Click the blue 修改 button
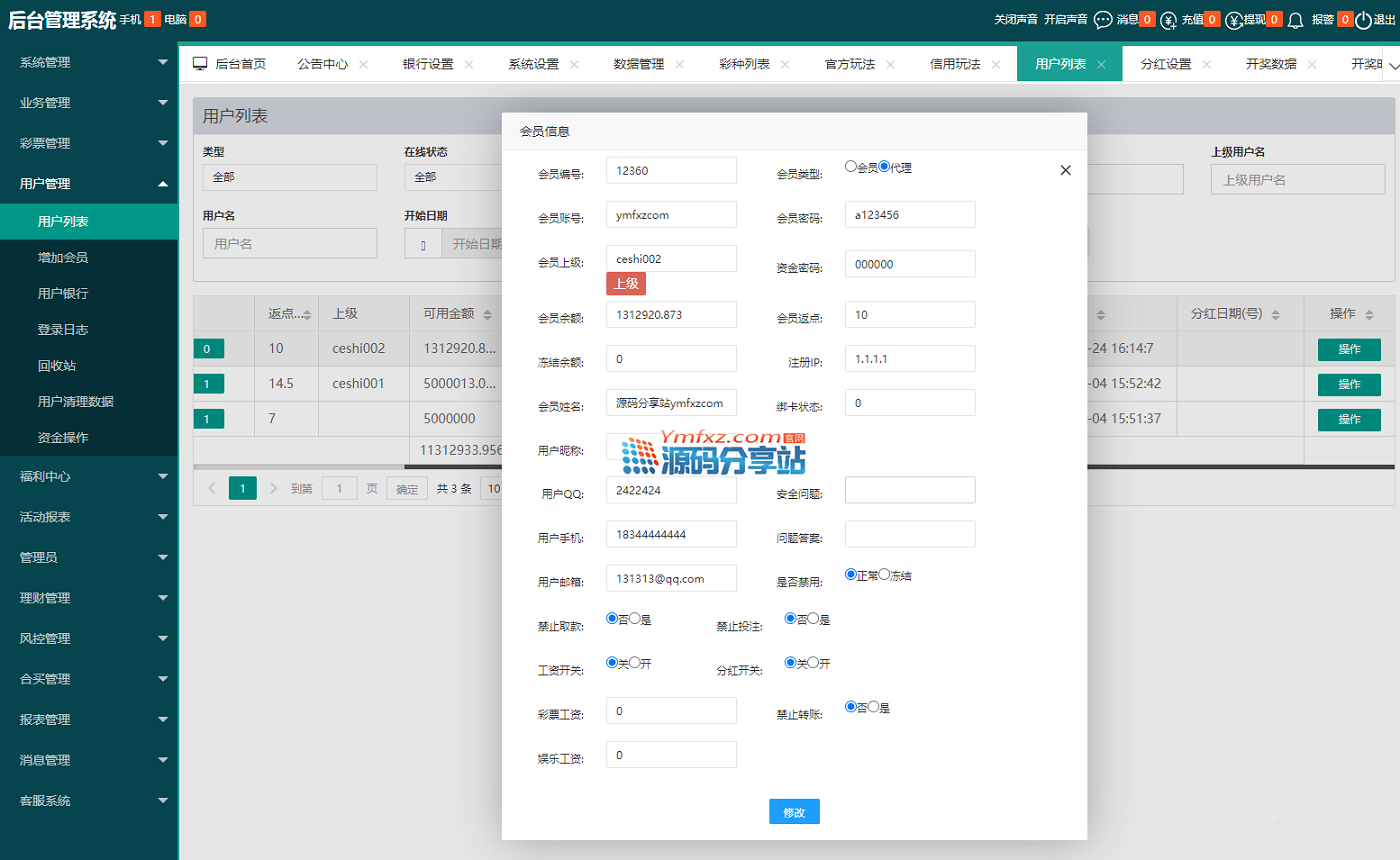The image size is (1400, 860). [x=794, y=812]
